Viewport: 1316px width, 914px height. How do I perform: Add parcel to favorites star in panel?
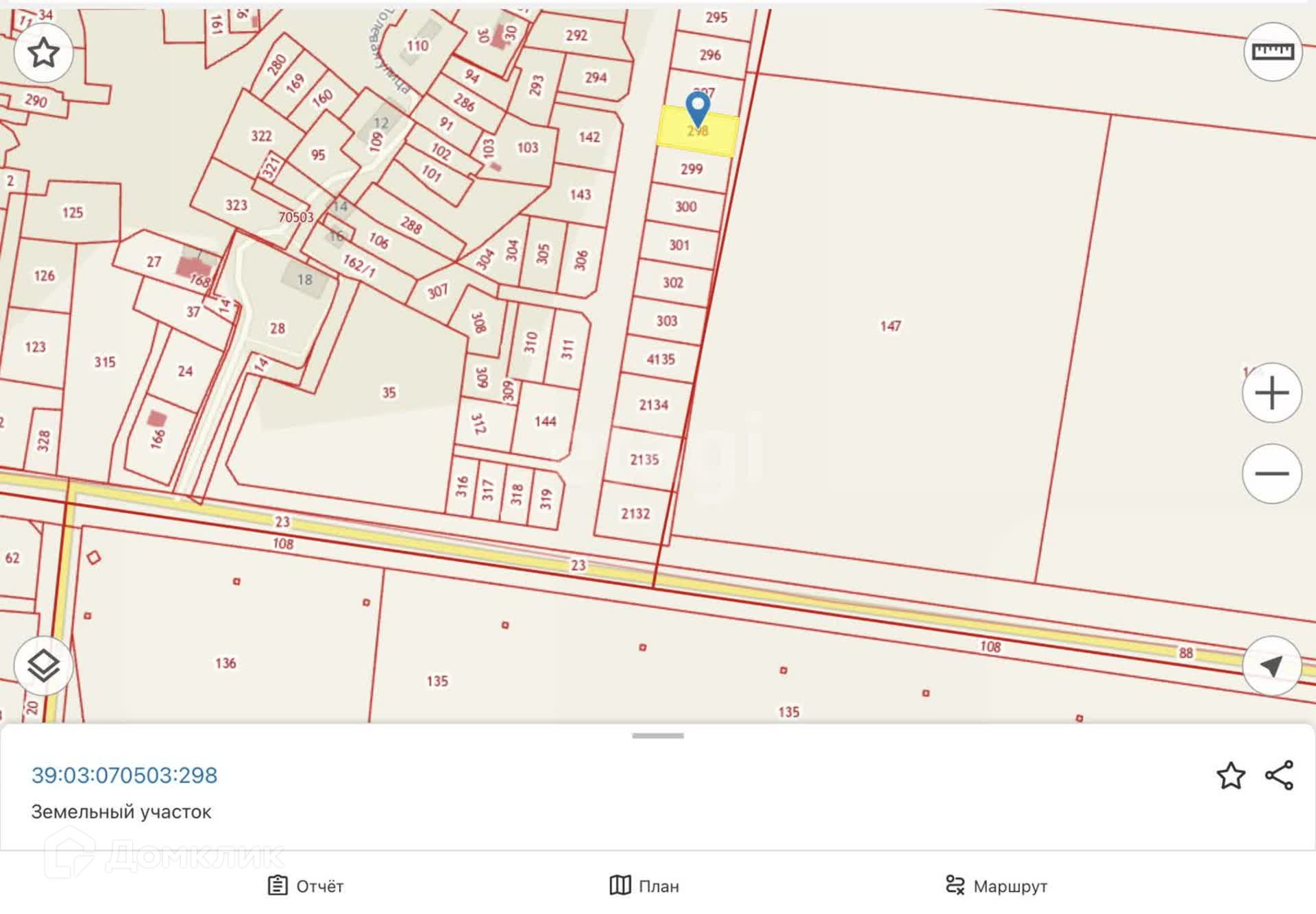point(1230,776)
